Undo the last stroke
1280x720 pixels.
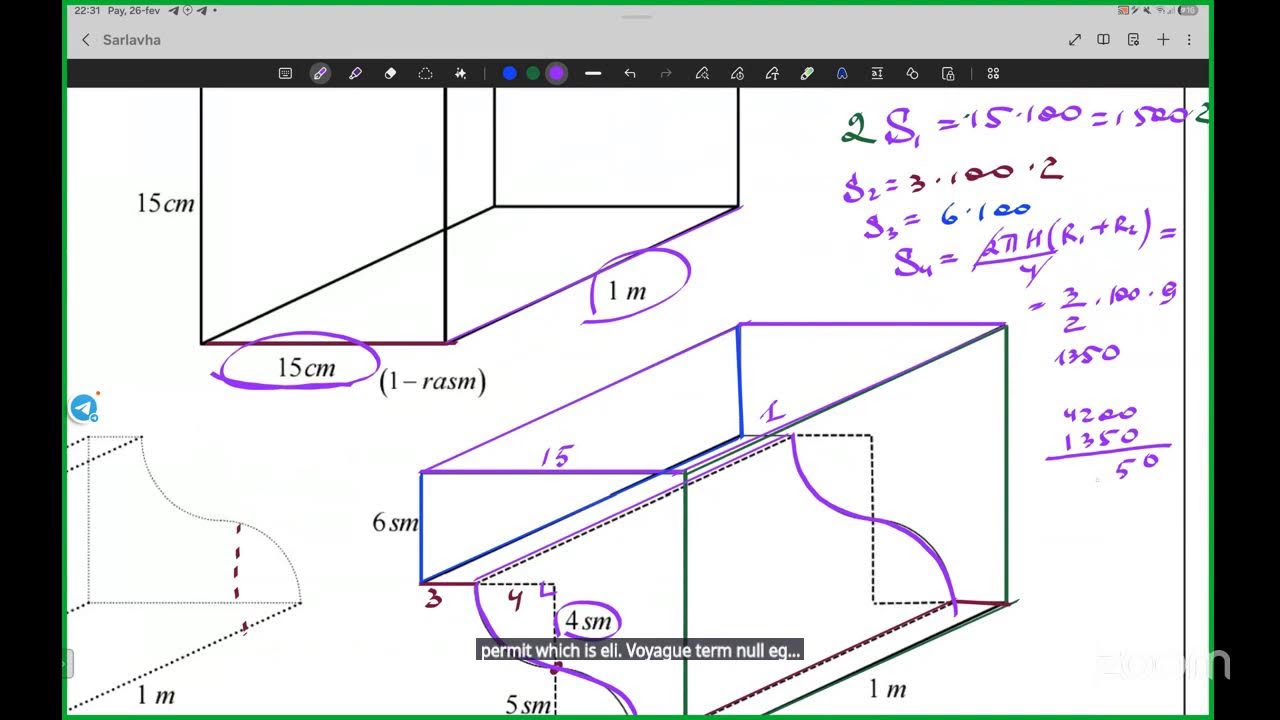629,73
